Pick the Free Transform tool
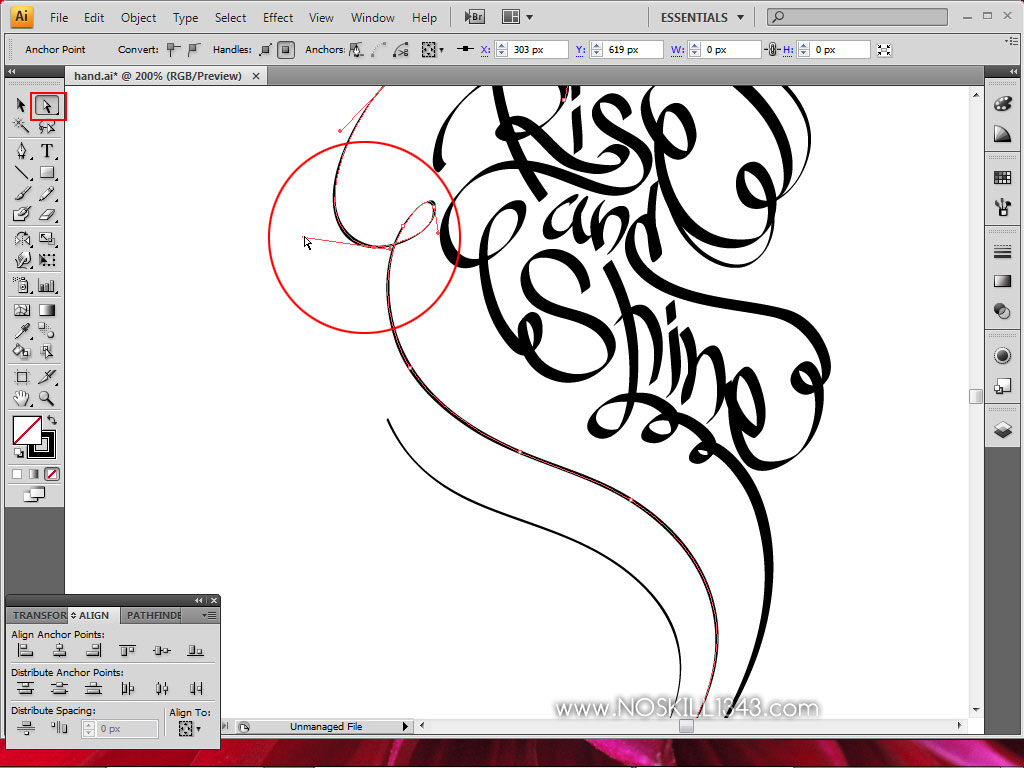The image size is (1024, 768). 46,260
